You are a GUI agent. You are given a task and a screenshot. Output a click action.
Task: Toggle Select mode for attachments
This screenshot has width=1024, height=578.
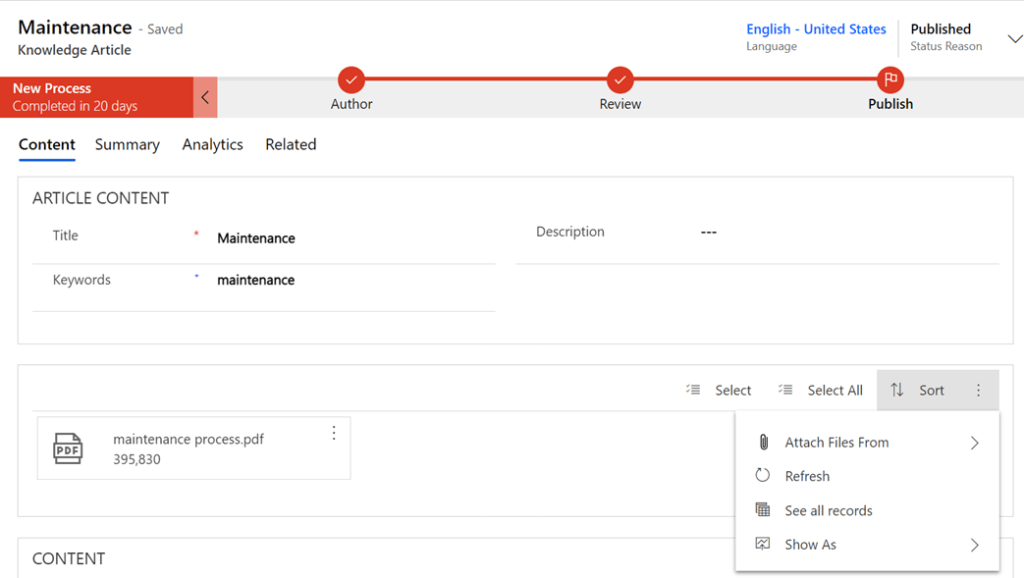[x=719, y=390]
